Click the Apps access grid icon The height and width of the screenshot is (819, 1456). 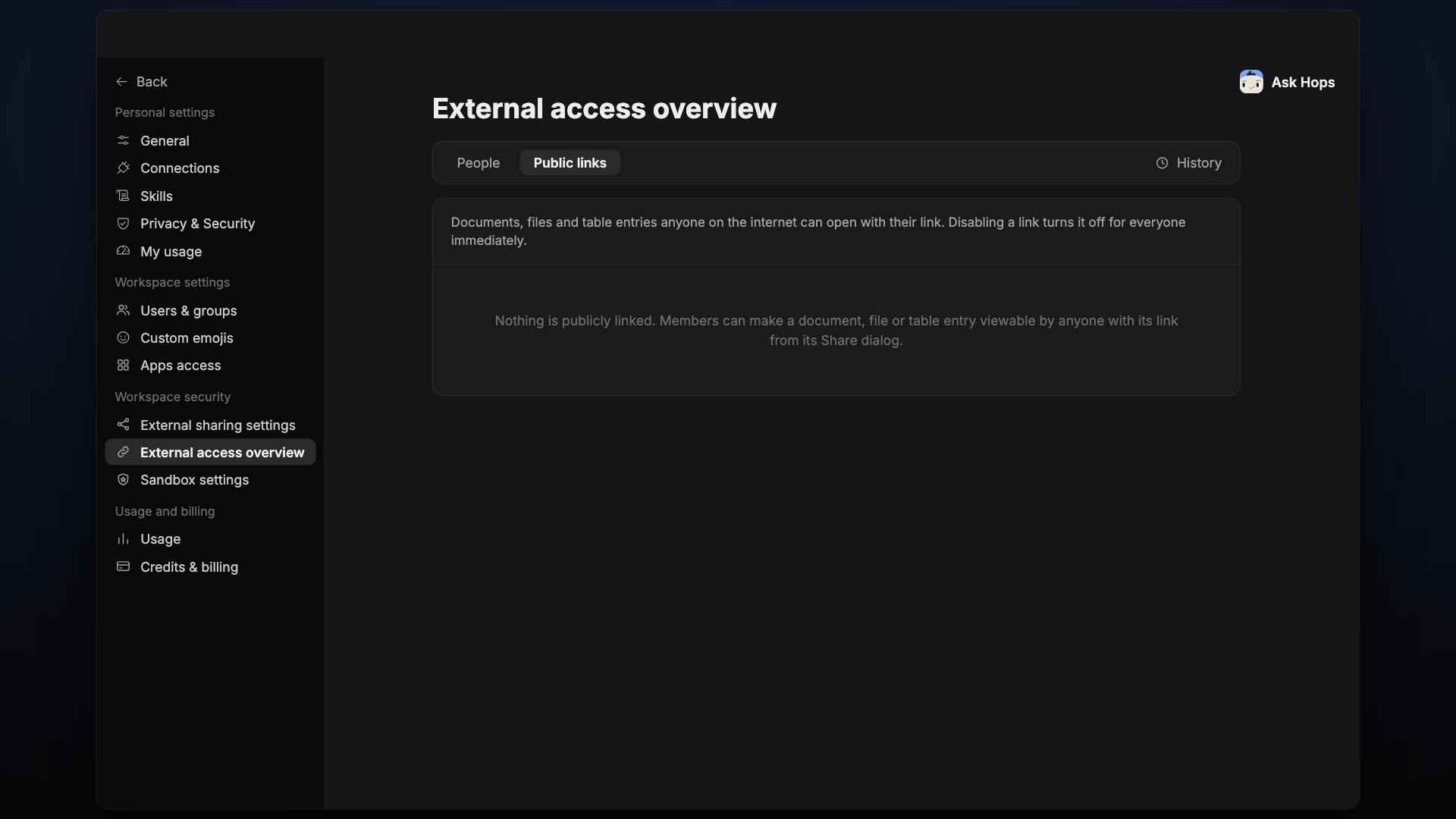coord(123,365)
